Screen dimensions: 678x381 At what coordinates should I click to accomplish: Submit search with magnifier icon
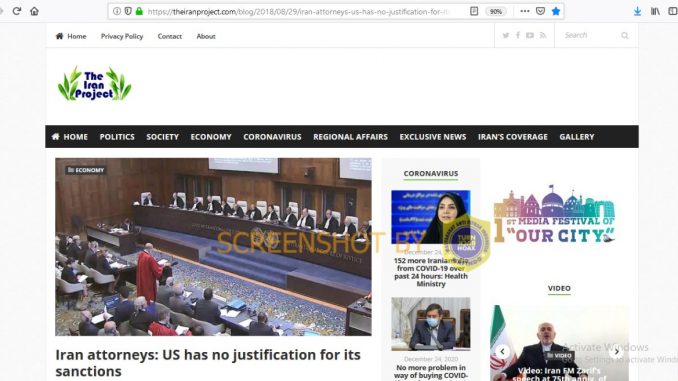(624, 35)
